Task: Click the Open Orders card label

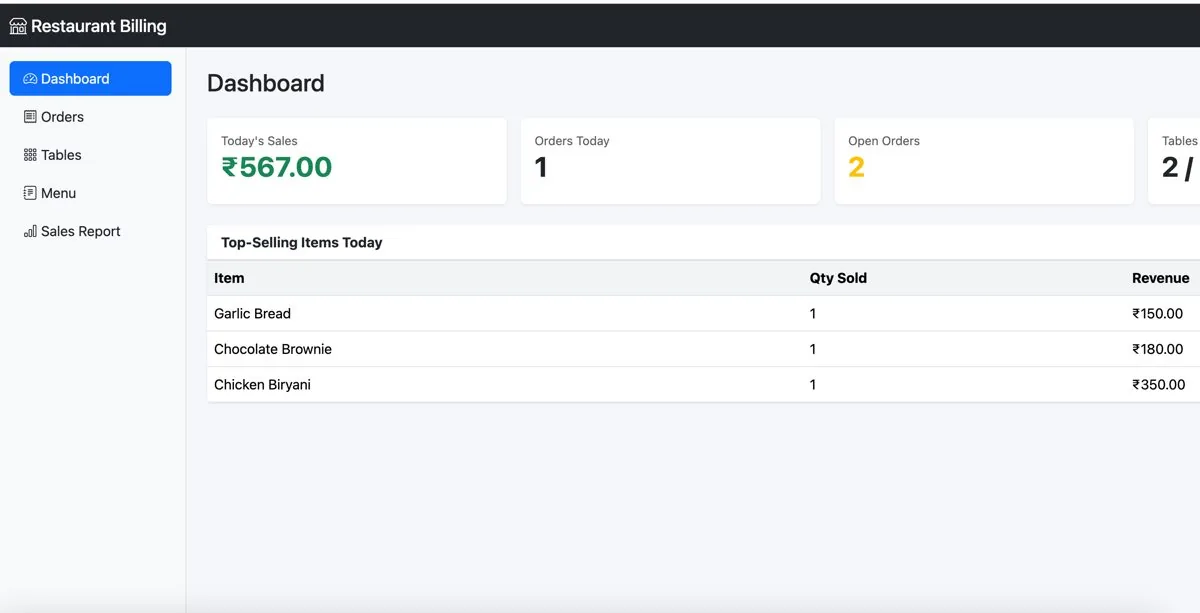Action: [x=884, y=141]
